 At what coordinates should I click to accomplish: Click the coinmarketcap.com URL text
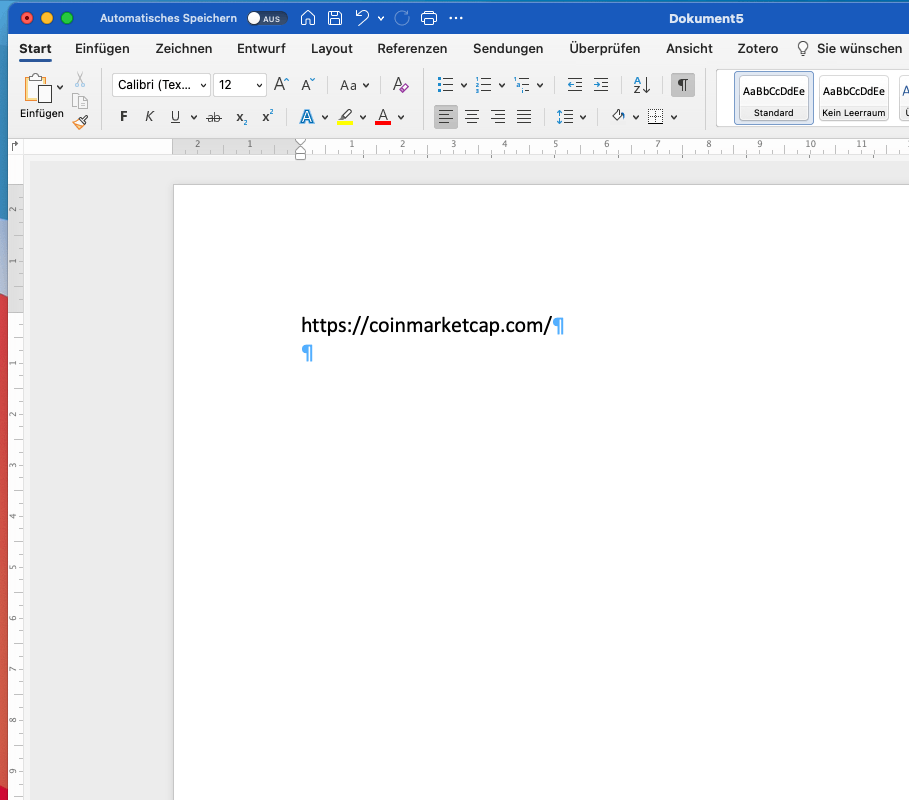[x=426, y=325]
